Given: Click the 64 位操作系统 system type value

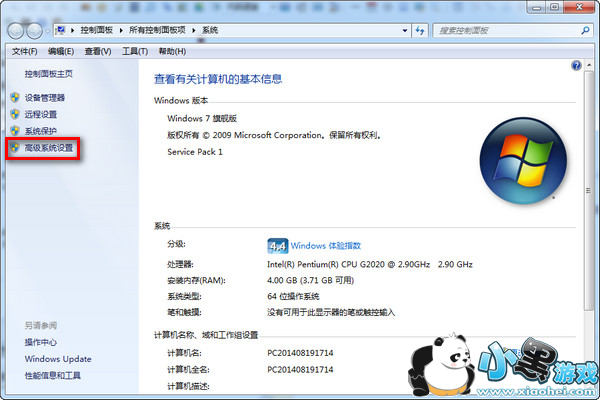Looking at the screenshot, I should (x=293, y=296).
